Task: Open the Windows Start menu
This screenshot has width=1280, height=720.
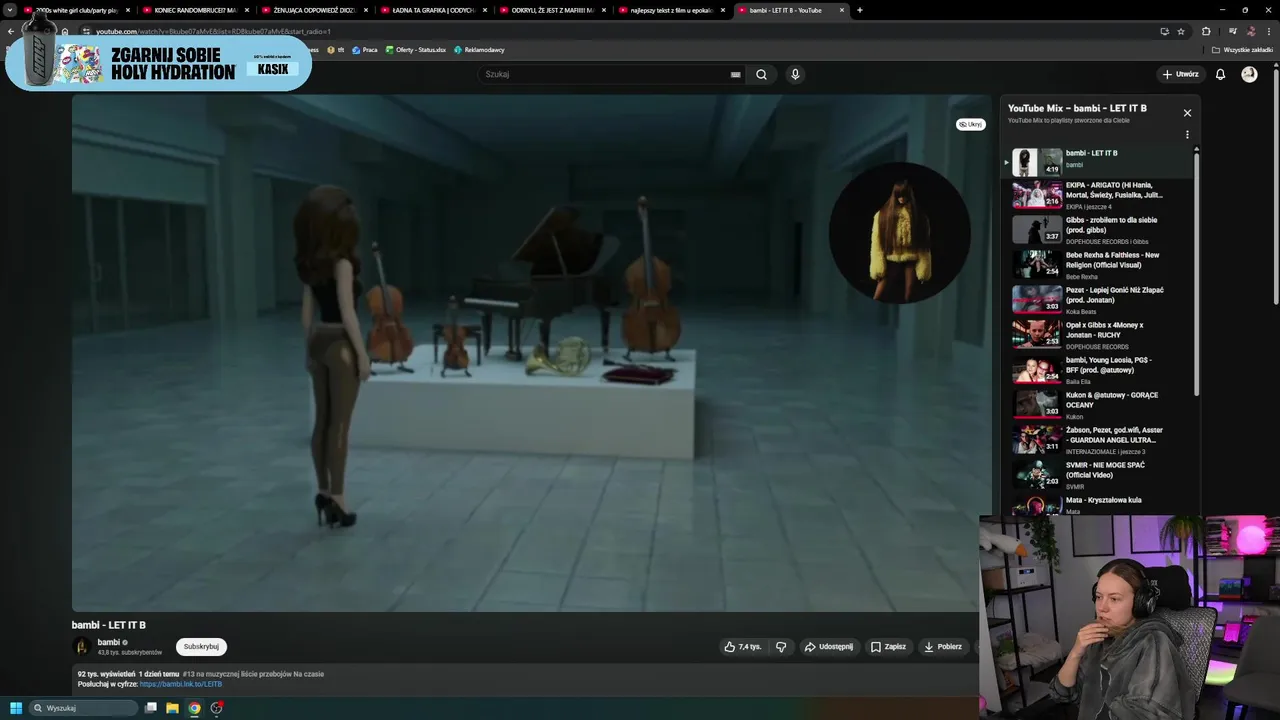Action: 16,708
